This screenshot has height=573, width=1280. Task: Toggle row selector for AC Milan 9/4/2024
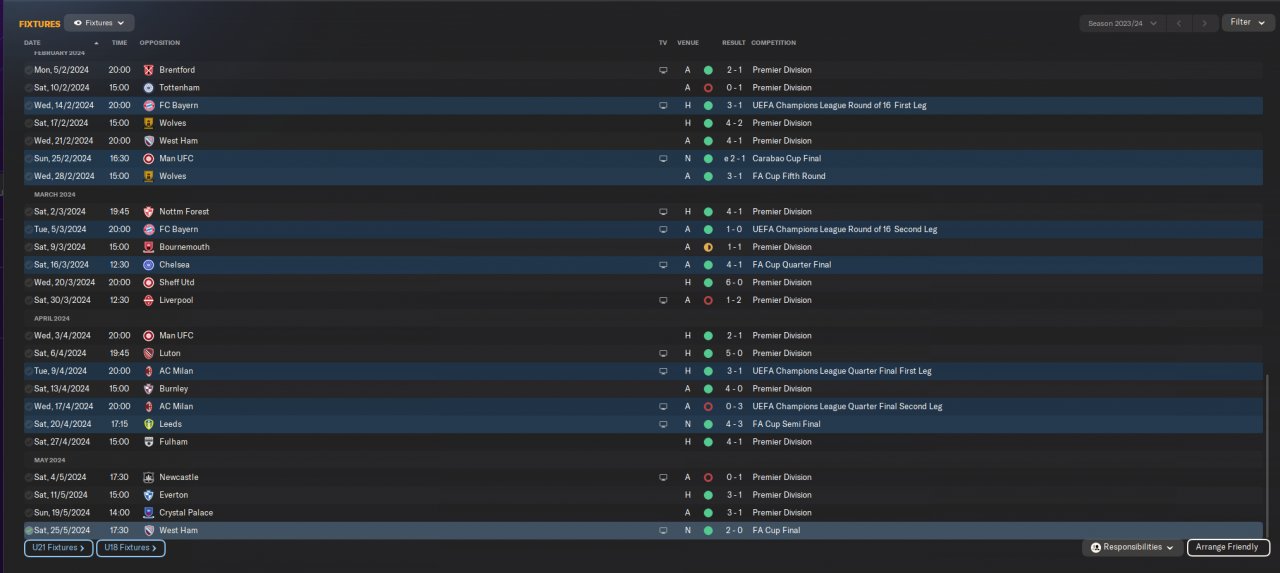point(29,371)
